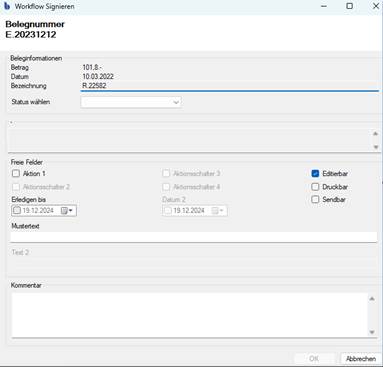Open the Status wählen dropdown

tap(131, 102)
